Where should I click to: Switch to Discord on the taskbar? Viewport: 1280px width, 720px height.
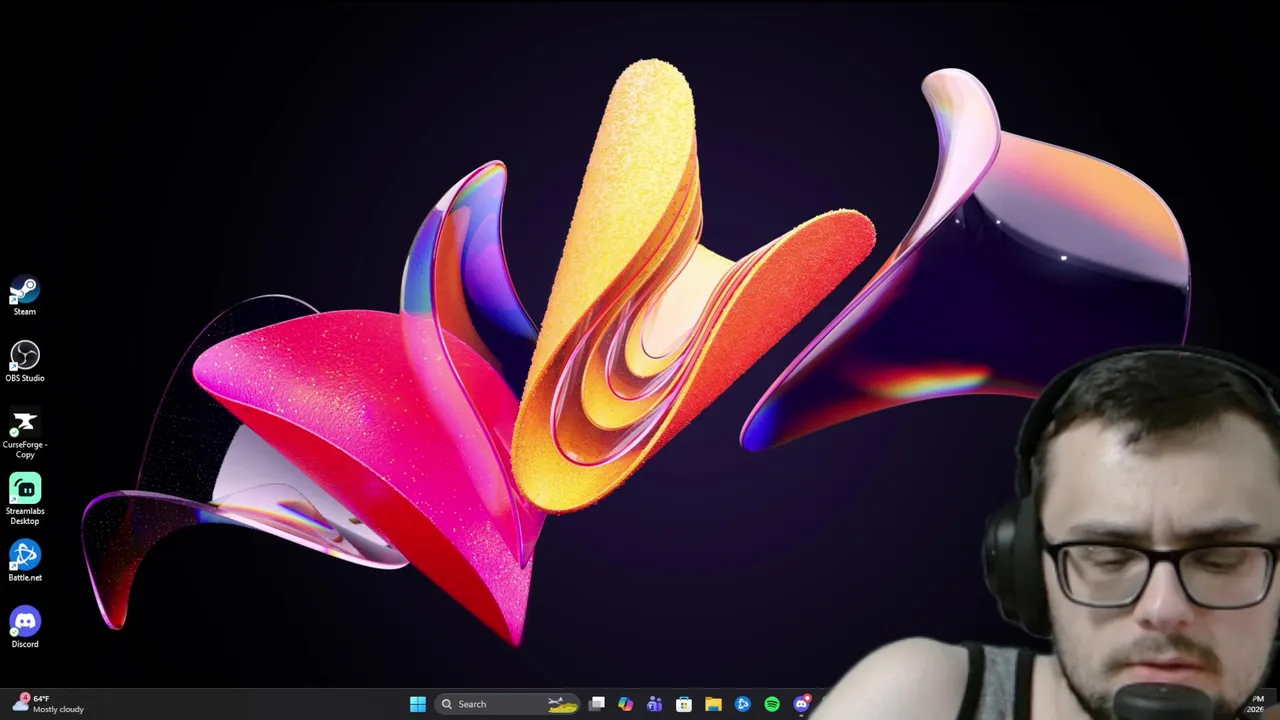(801, 704)
